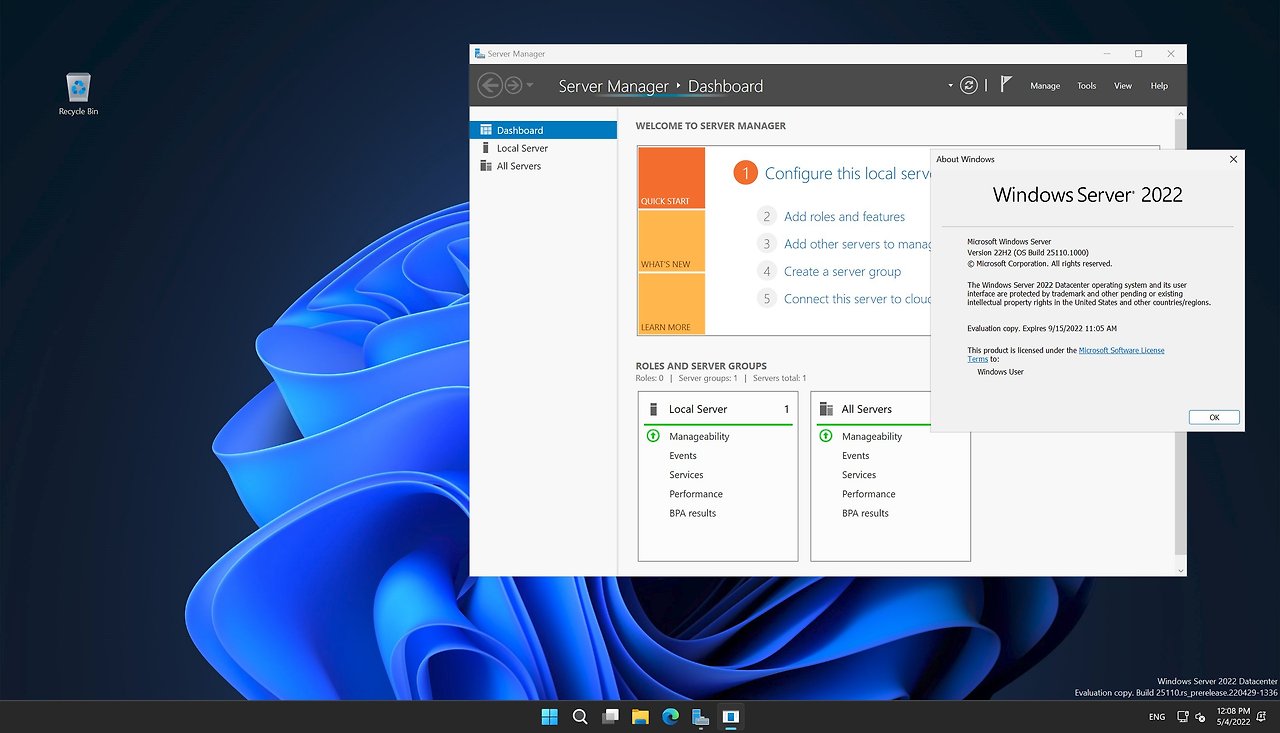Click the ENG language indicator
The height and width of the screenshot is (733, 1280).
(1156, 717)
